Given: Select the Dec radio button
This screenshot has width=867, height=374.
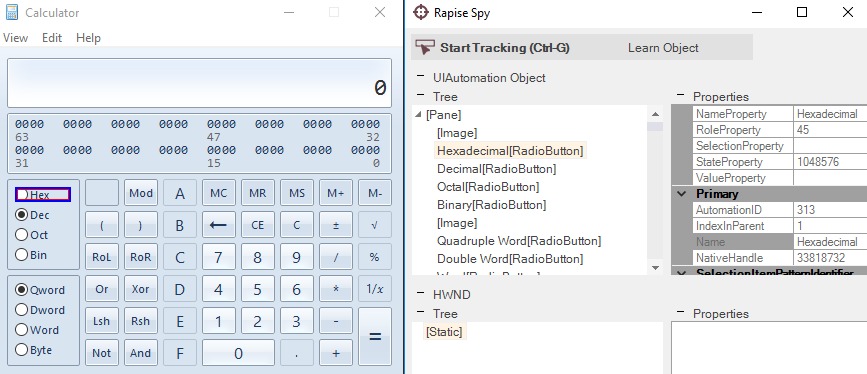Looking at the screenshot, I should (x=33, y=215).
